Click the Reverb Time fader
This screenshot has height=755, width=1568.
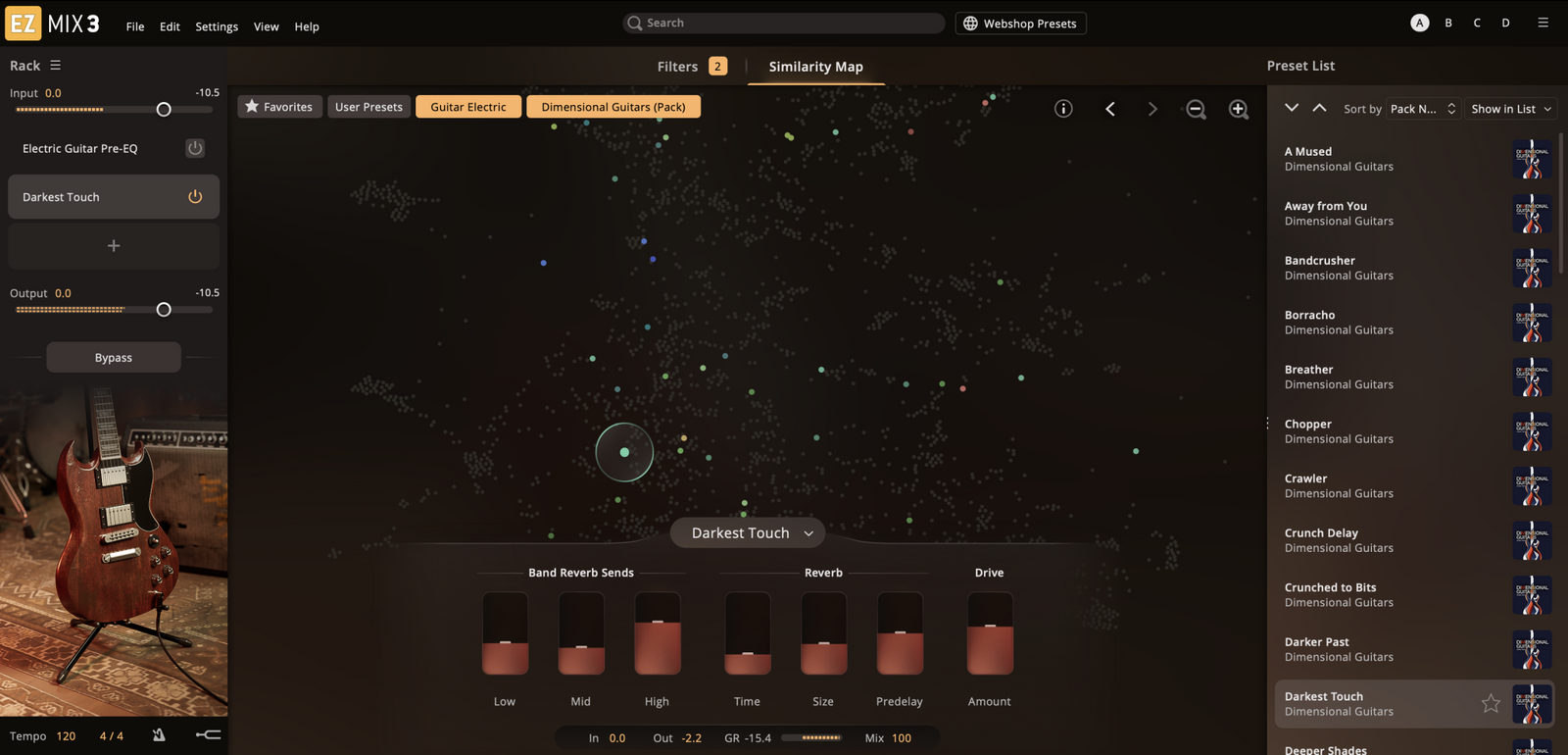pyautogui.click(x=748, y=633)
